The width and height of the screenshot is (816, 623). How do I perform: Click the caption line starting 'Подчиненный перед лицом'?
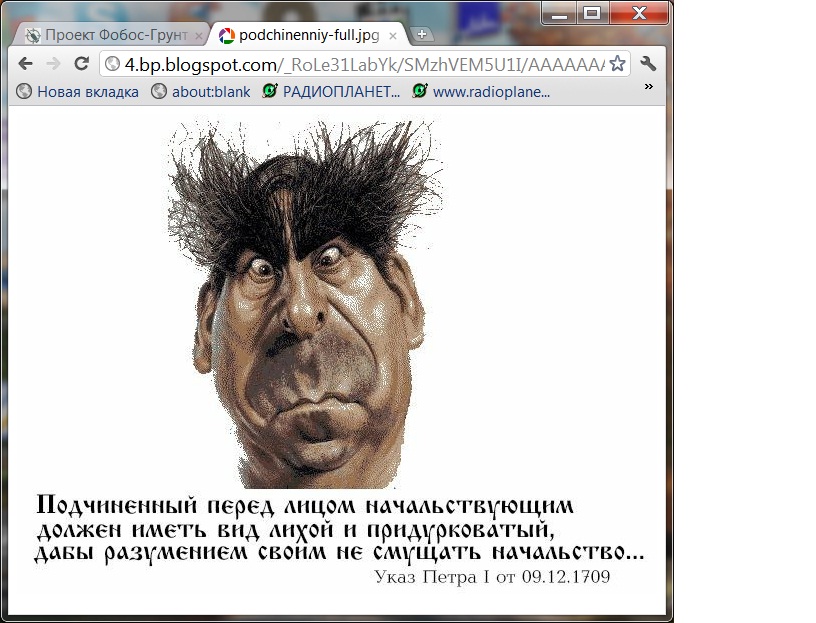[305, 505]
